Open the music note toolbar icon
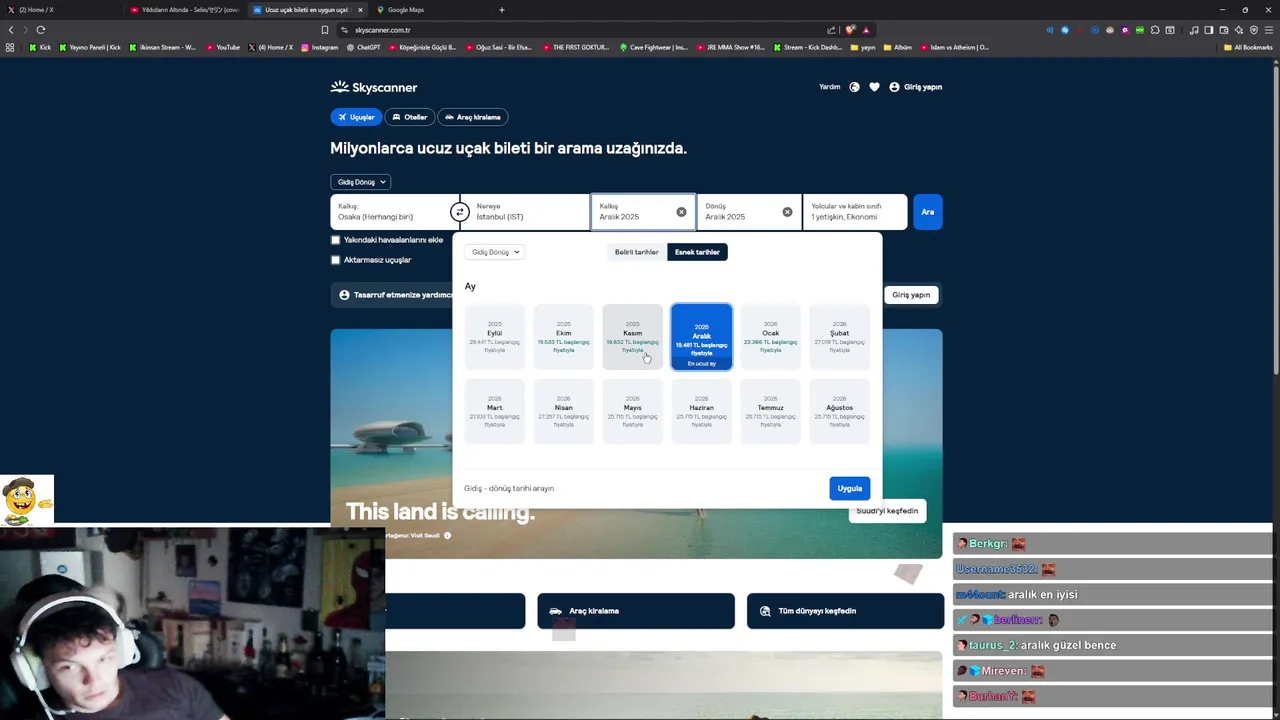 1193,30
